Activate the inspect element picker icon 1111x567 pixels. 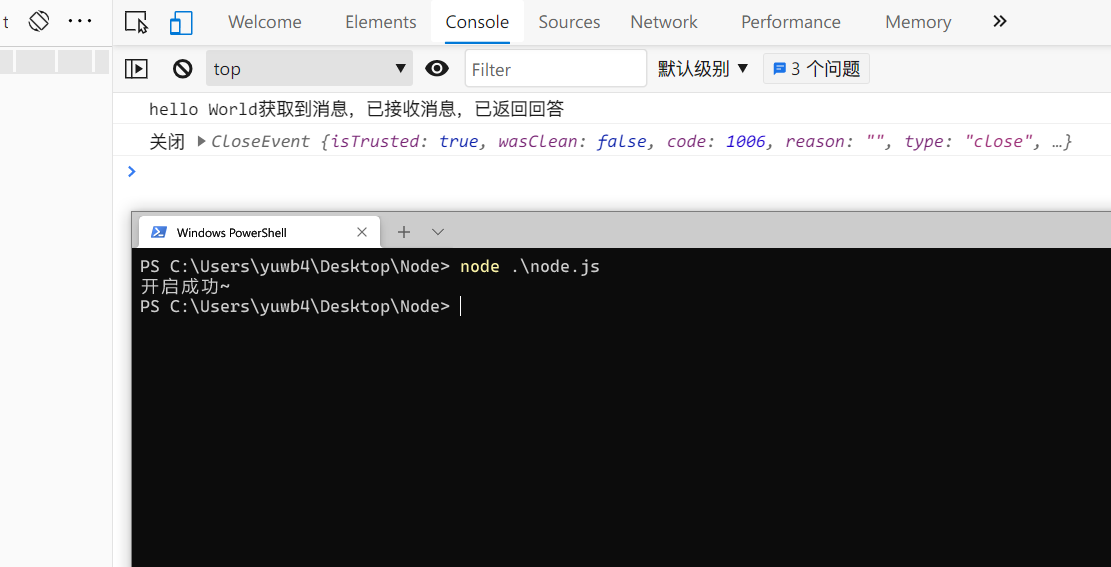(x=136, y=22)
